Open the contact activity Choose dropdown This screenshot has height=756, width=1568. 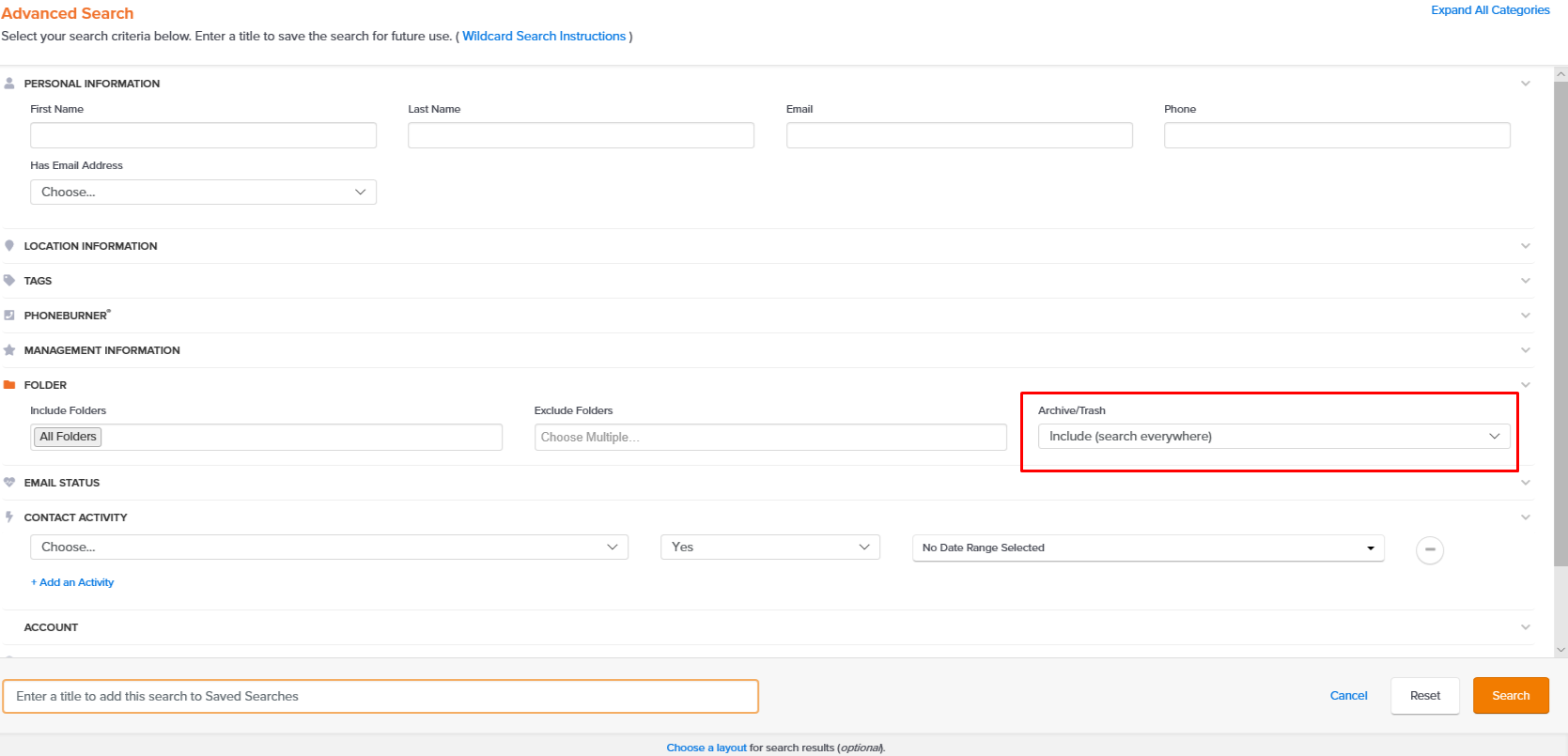point(329,548)
